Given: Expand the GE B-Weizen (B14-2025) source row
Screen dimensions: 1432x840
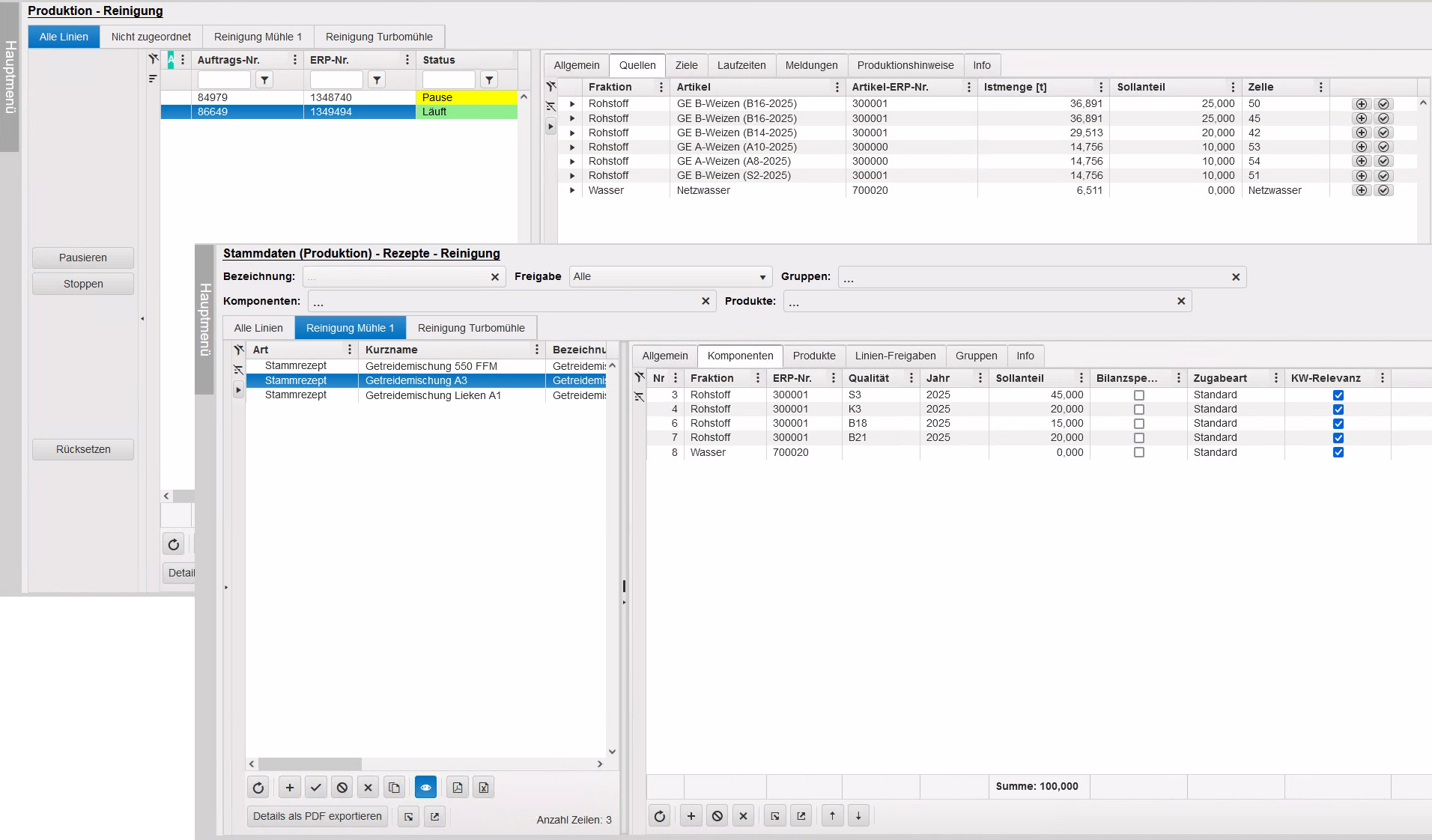Looking at the screenshot, I should [572, 133].
